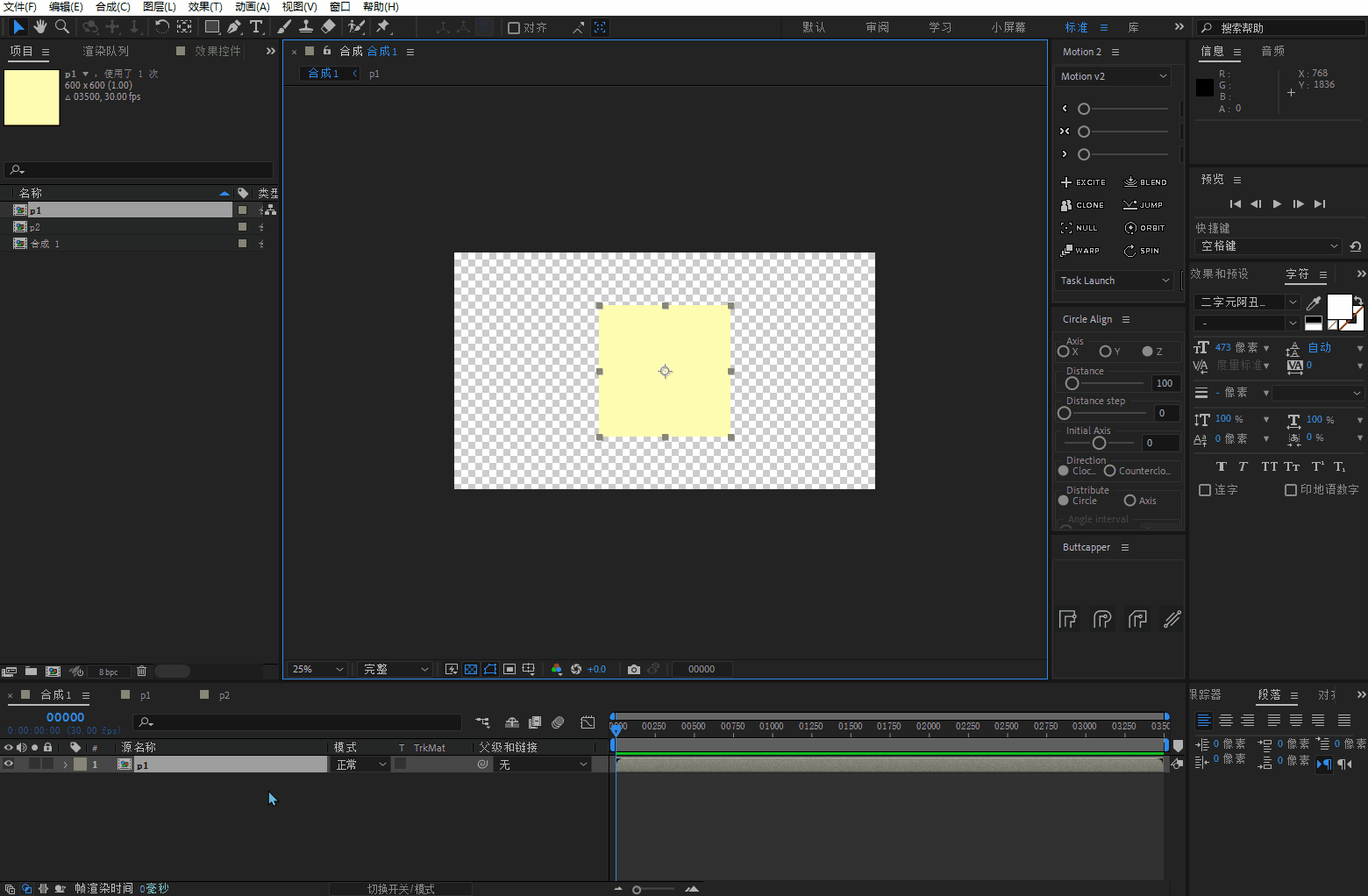Select the Eraser tool
1368x896 pixels.
click(328, 27)
